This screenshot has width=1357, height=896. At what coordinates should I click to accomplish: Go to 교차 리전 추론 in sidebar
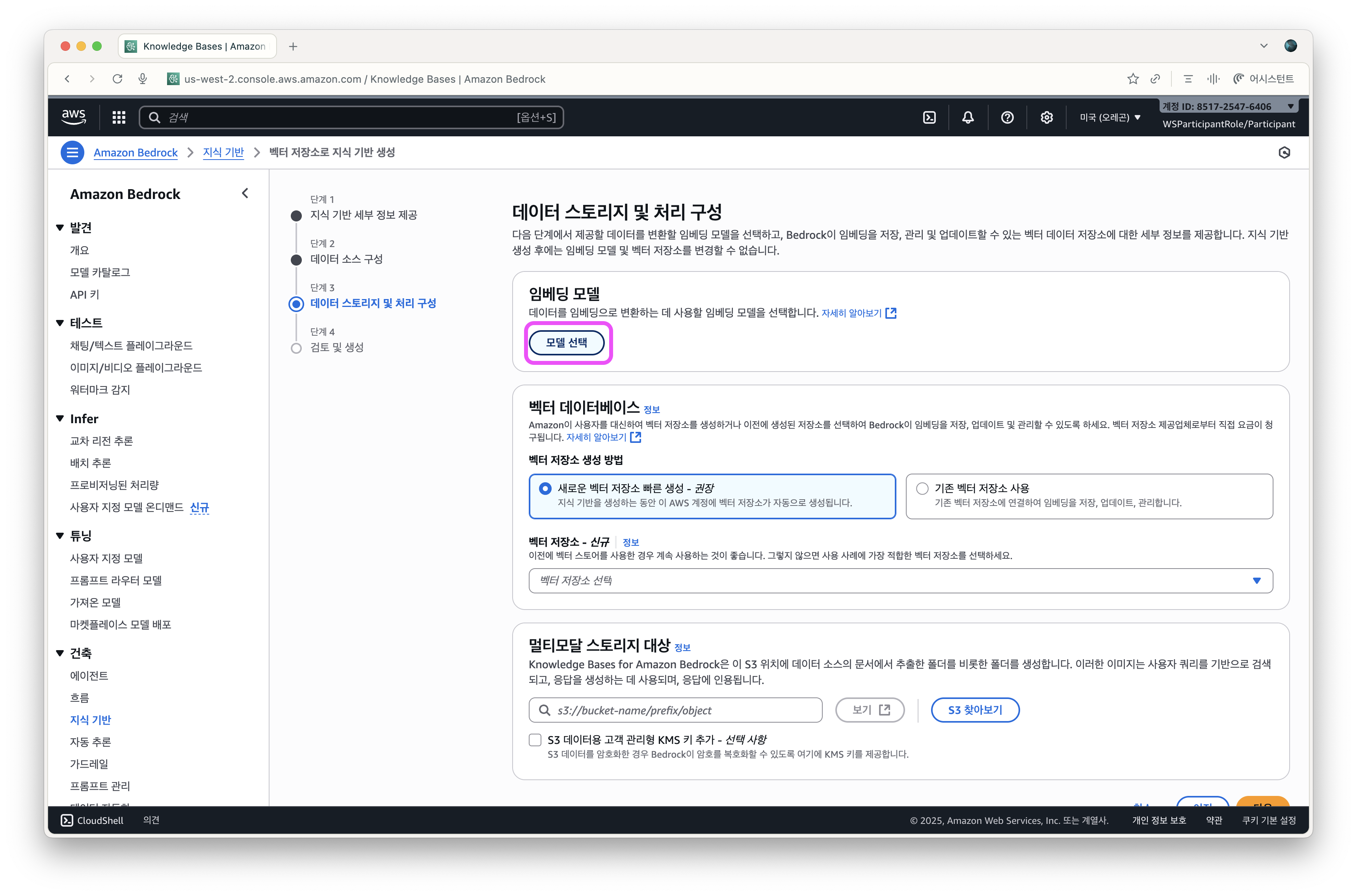101,441
